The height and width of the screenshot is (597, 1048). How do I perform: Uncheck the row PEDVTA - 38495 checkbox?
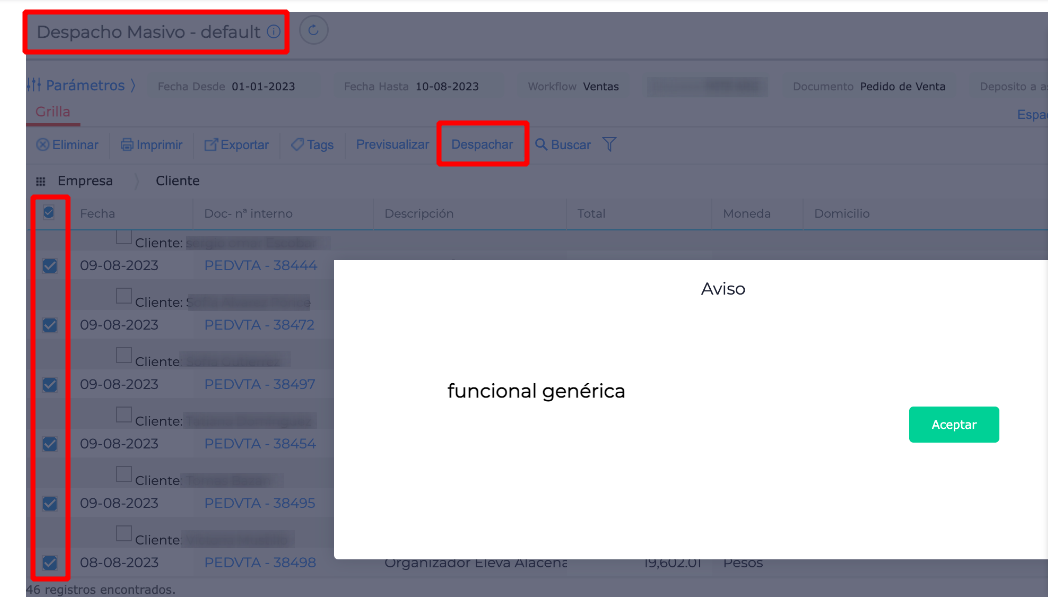click(49, 503)
